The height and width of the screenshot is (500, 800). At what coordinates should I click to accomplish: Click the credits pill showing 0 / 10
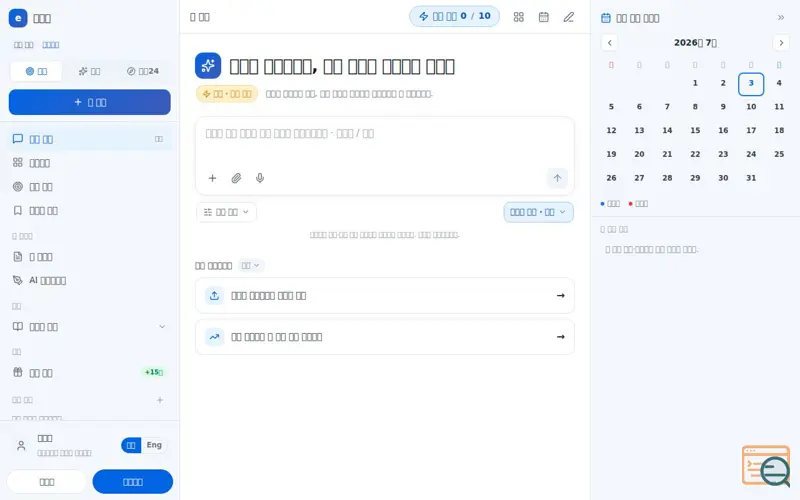click(x=454, y=16)
